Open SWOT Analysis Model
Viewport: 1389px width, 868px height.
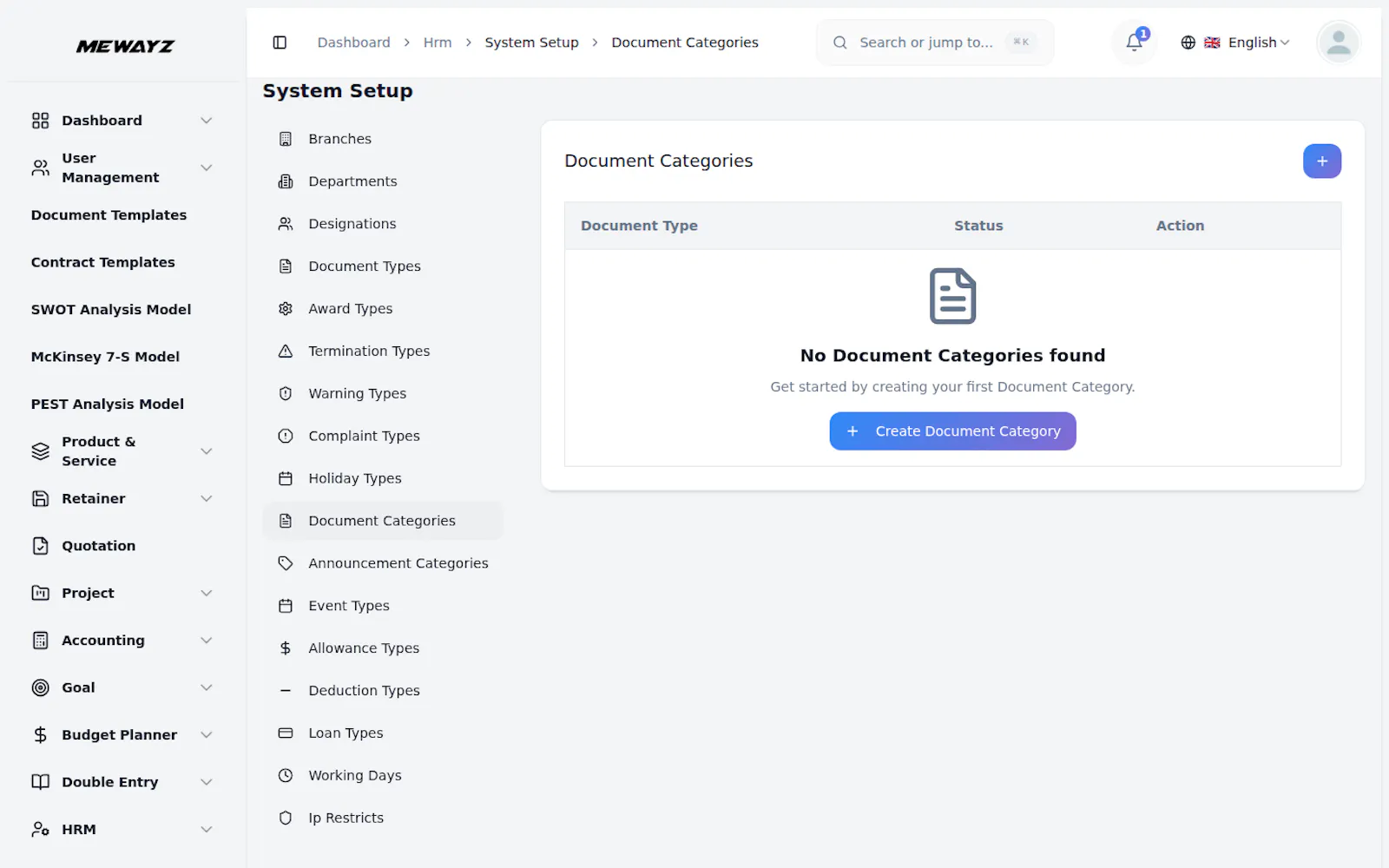coord(111,310)
